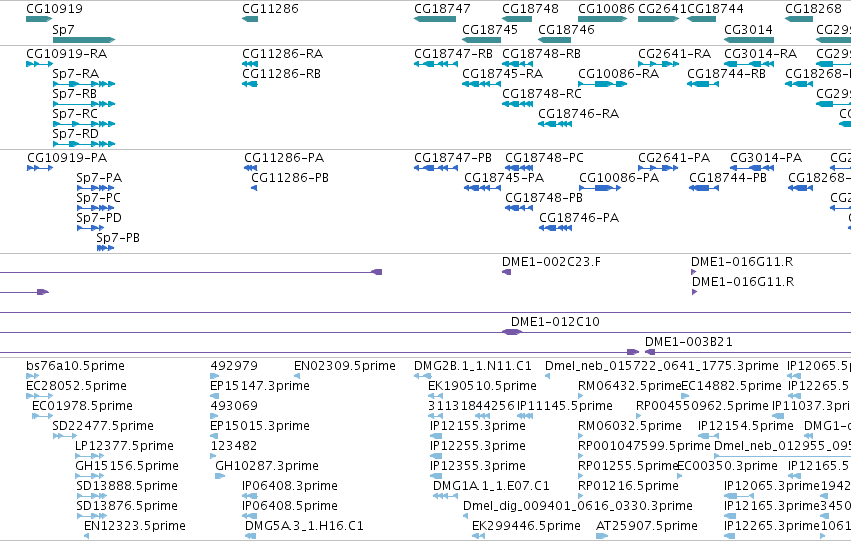Select protein label Sp7-PB
Image resolution: width=851 pixels, height=541 pixels.
click(118, 238)
